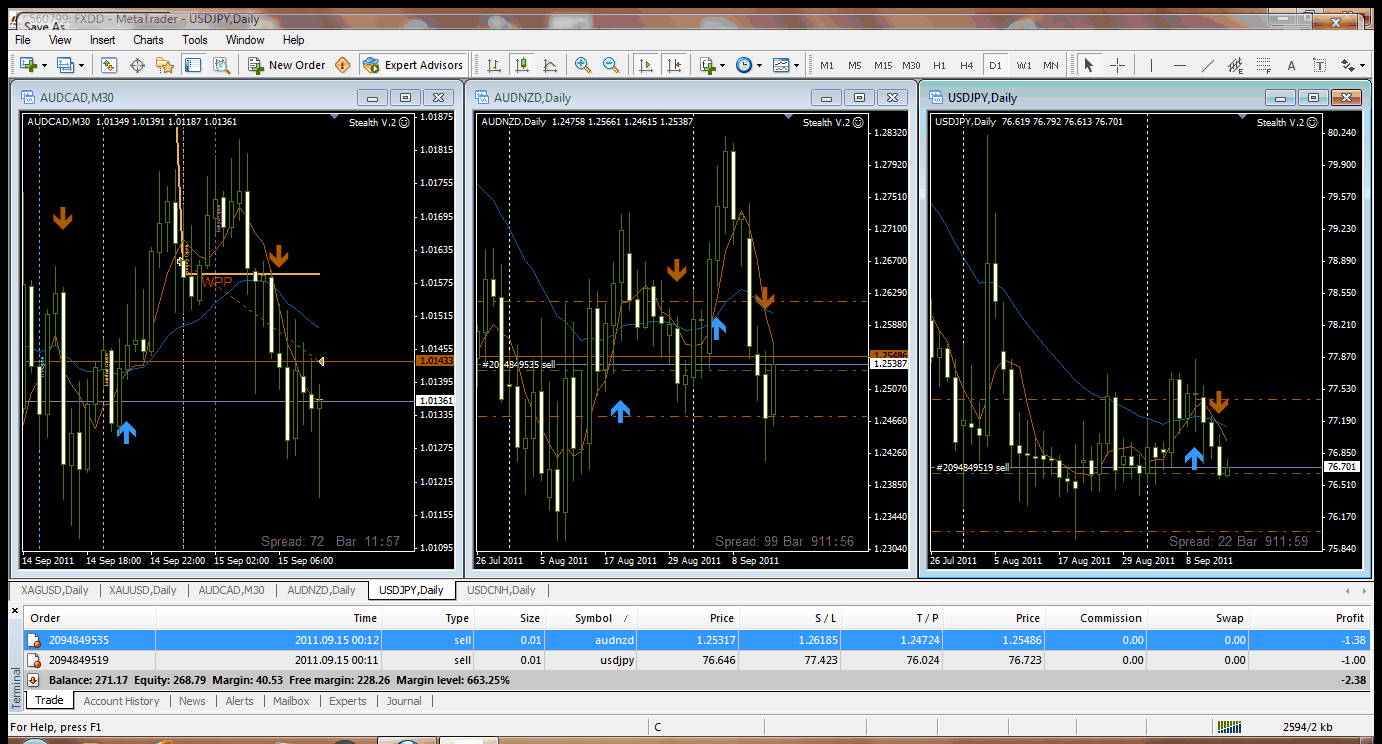Image resolution: width=1382 pixels, height=744 pixels.
Task: Click the Periods clock icon
Action: pyautogui.click(x=744, y=65)
